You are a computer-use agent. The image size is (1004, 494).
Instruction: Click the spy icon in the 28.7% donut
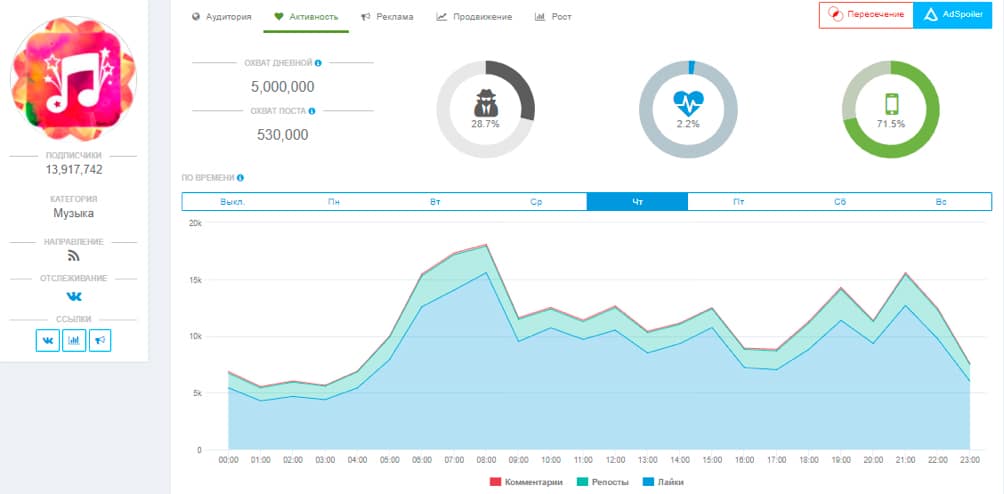click(485, 102)
